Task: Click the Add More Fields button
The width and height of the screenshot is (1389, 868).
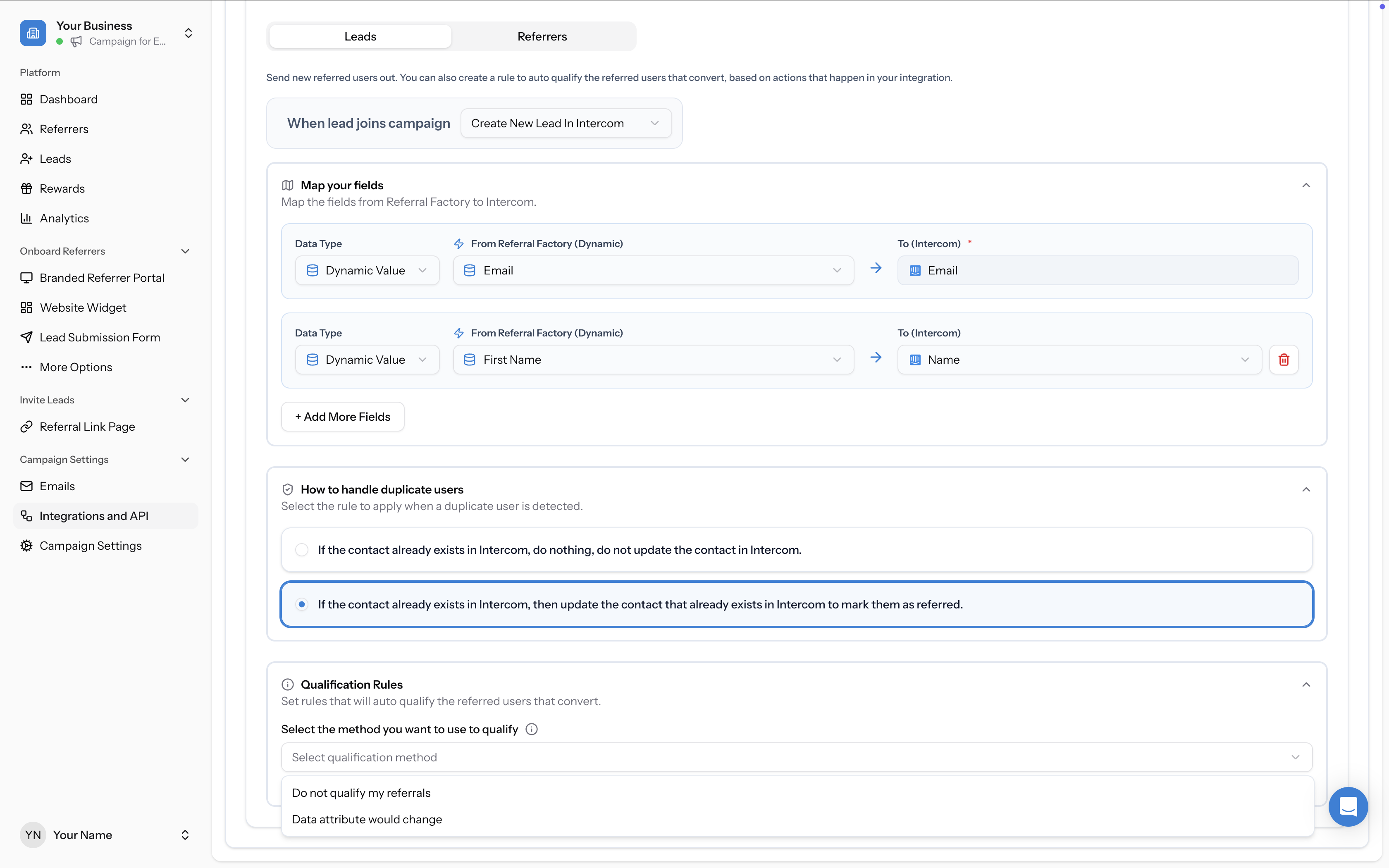Action: [342, 416]
